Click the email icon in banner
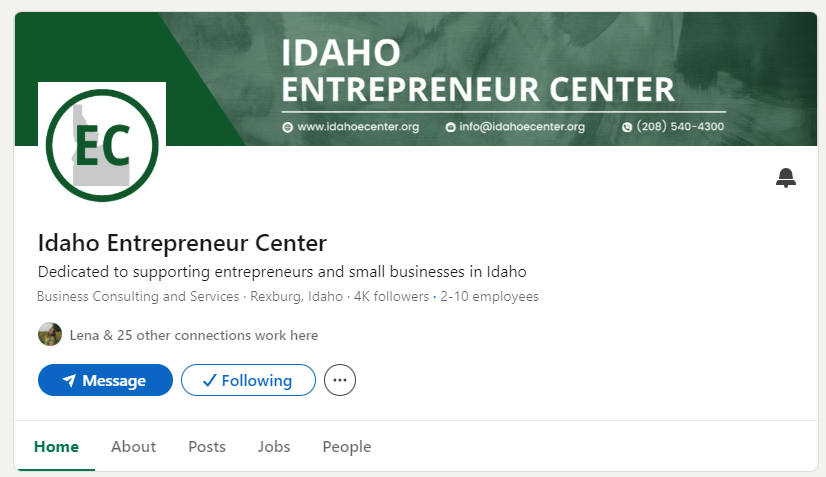826x477 pixels. pos(450,127)
